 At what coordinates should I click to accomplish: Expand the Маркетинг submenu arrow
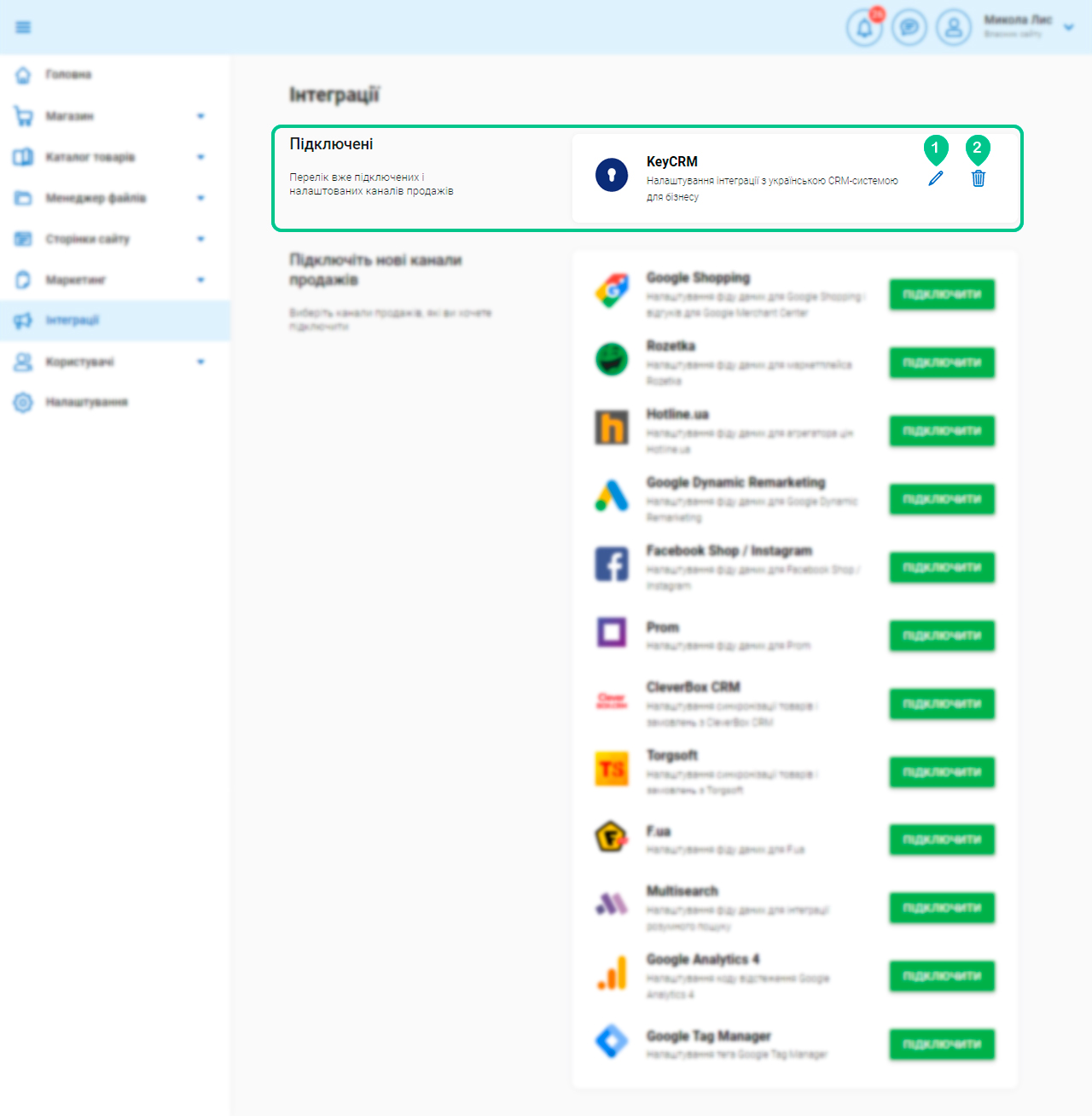[200, 280]
